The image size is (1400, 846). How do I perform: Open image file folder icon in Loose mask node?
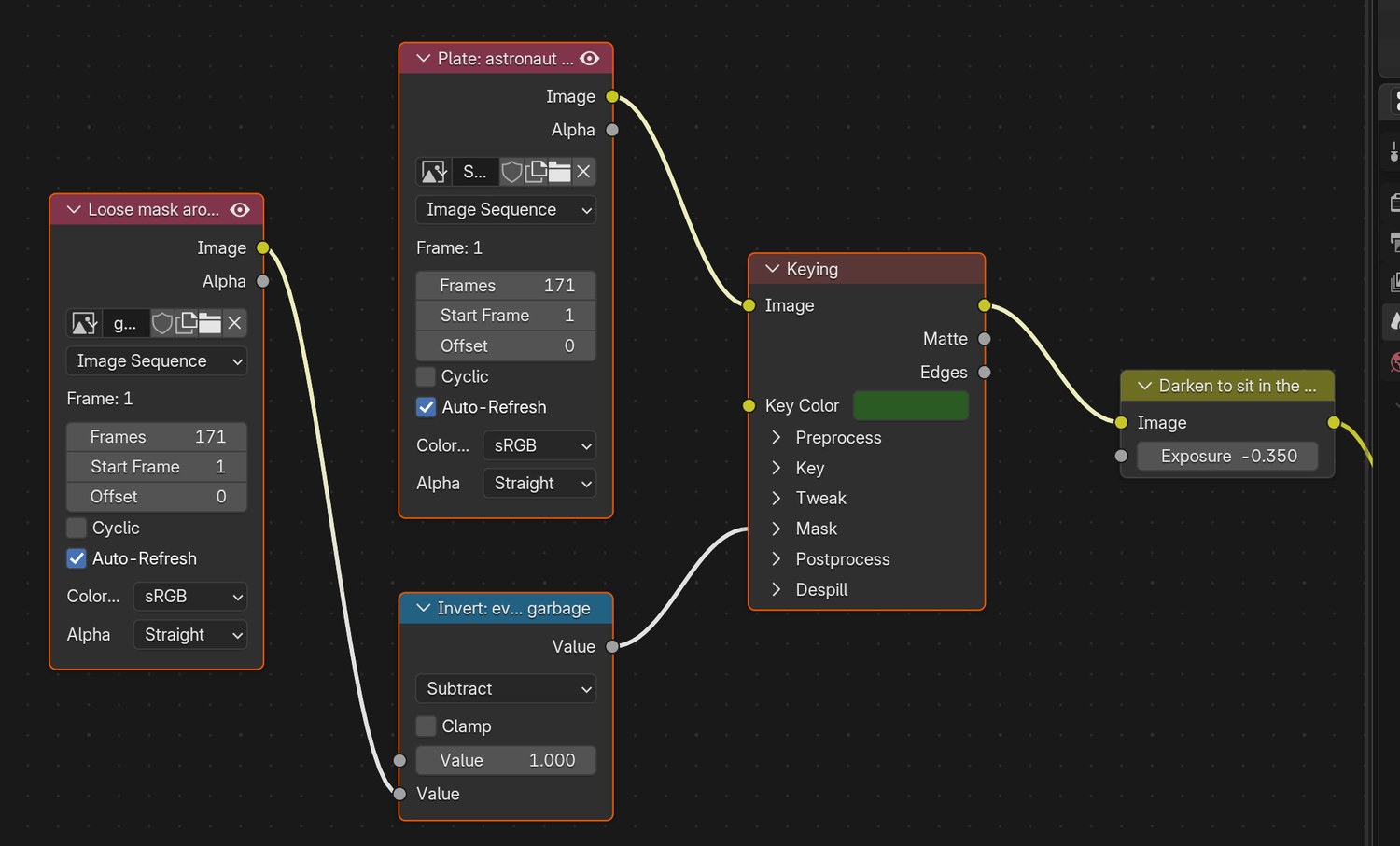pos(209,323)
